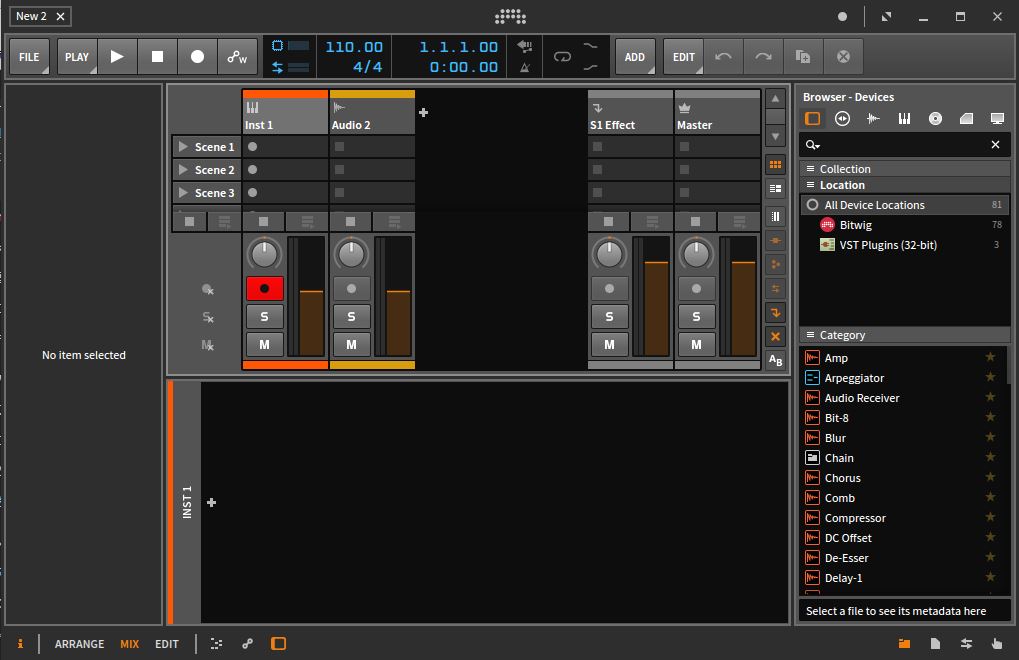Expand the Collection section

coord(905,168)
